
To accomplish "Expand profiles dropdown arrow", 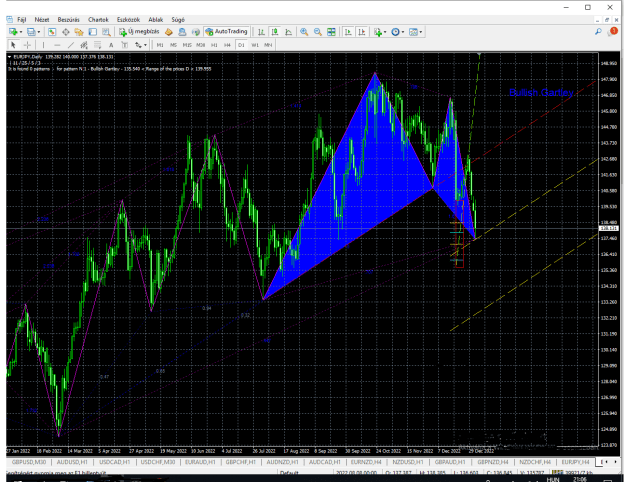I will pos(39,32).
